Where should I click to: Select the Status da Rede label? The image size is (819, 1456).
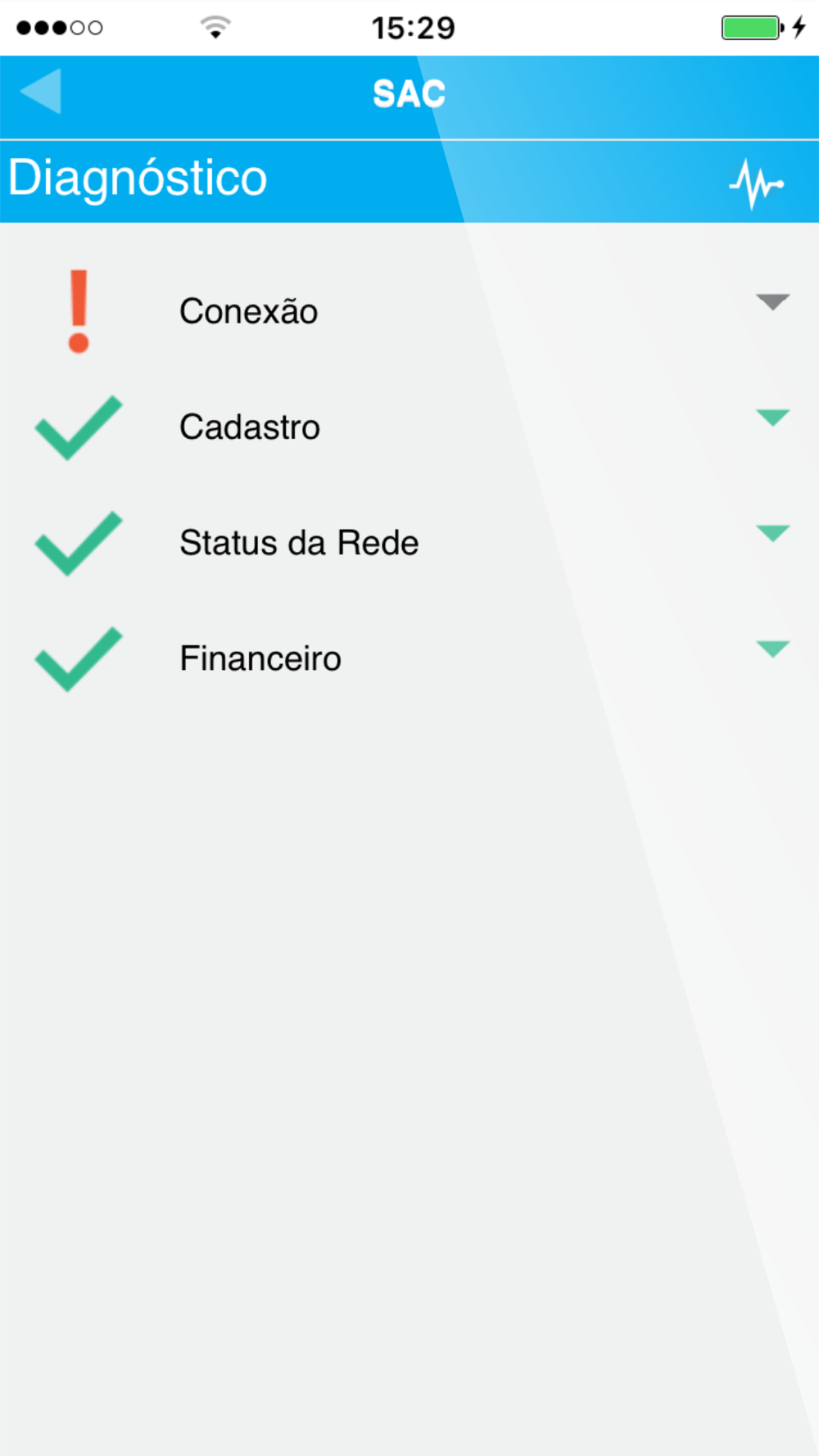pyautogui.click(x=299, y=543)
